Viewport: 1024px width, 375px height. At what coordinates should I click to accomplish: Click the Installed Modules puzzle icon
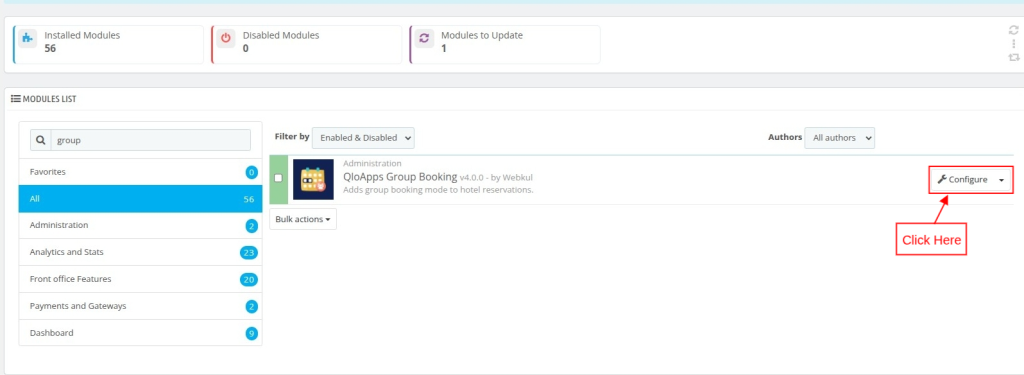(27, 38)
